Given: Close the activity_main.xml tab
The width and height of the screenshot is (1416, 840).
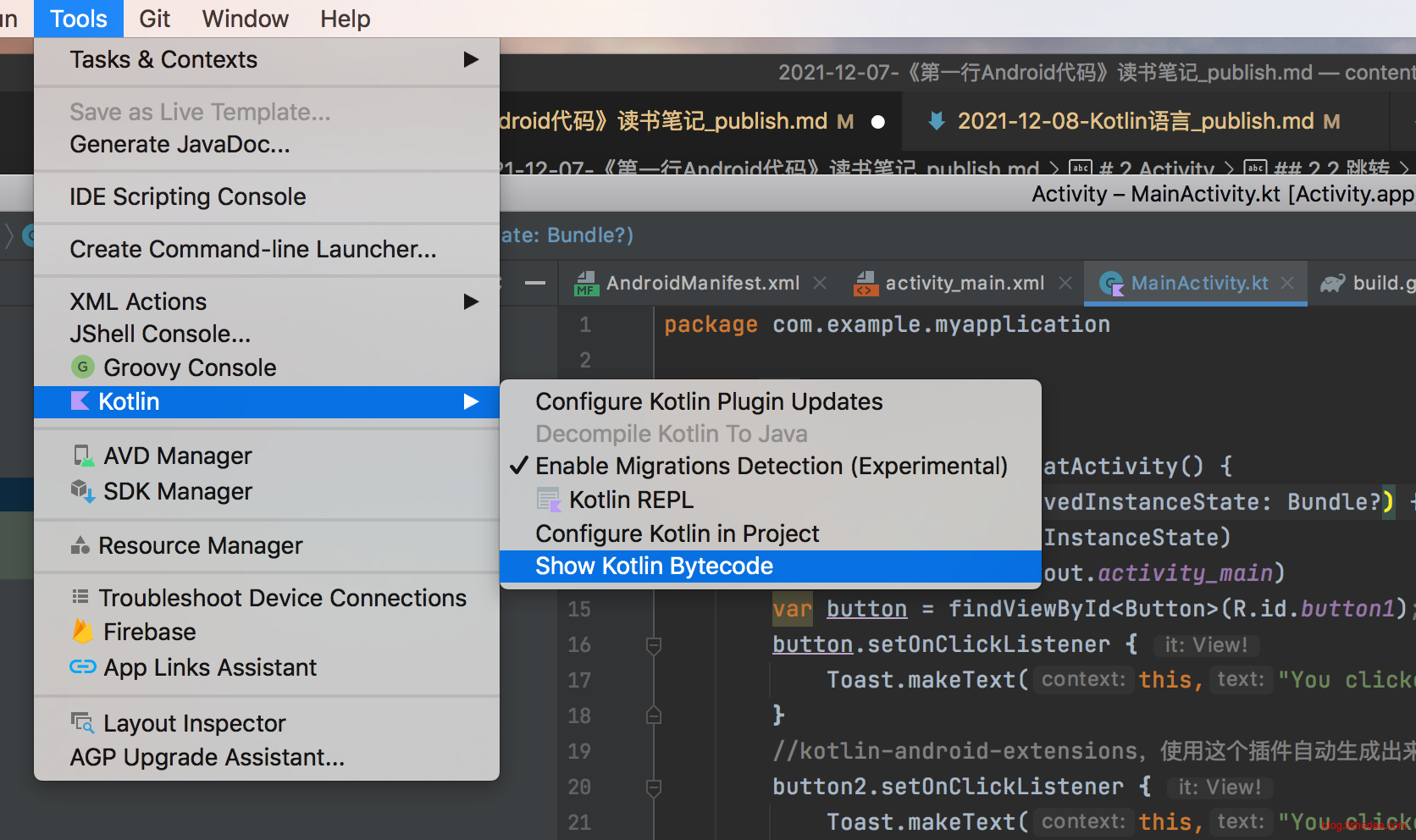Looking at the screenshot, I should (1065, 283).
